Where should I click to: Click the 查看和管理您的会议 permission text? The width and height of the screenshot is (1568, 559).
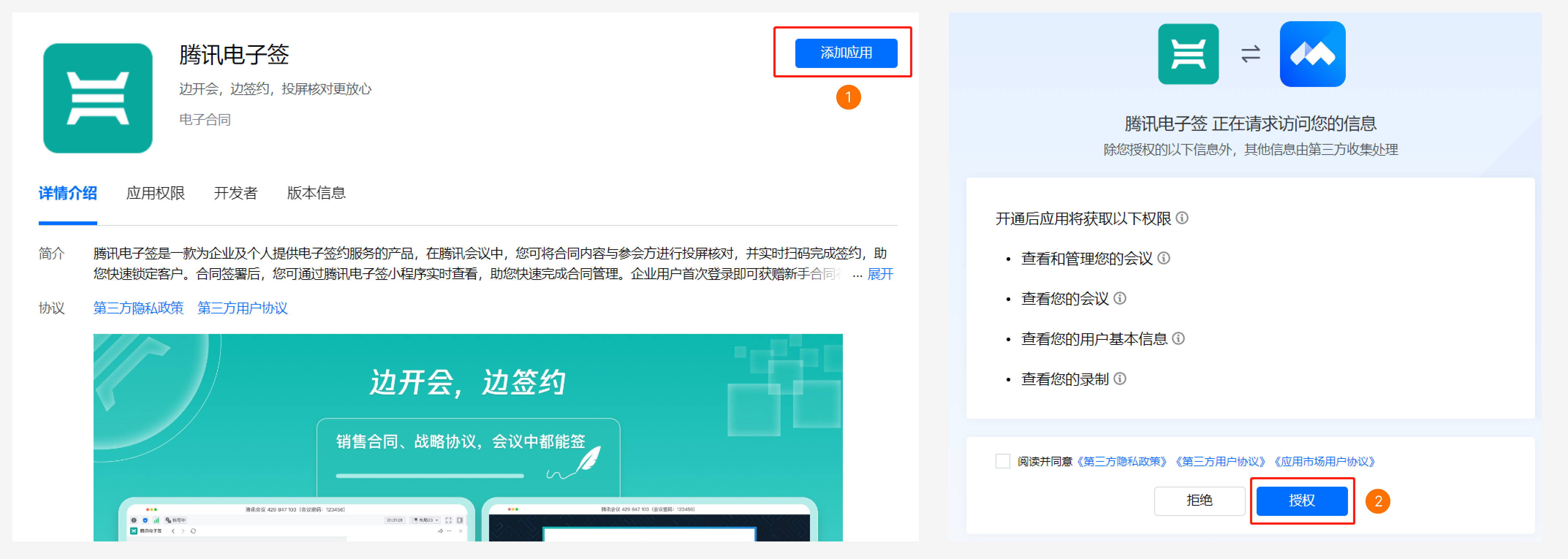tap(1087, 259)
